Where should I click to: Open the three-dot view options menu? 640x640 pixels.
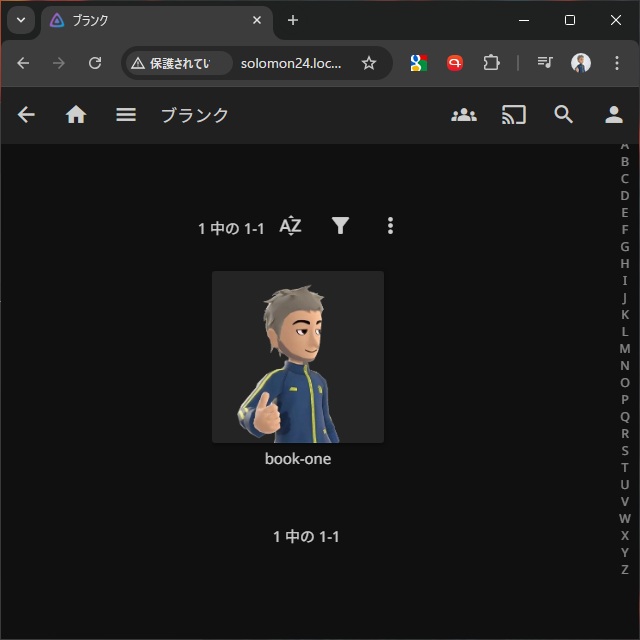click(x=390, y=226)
